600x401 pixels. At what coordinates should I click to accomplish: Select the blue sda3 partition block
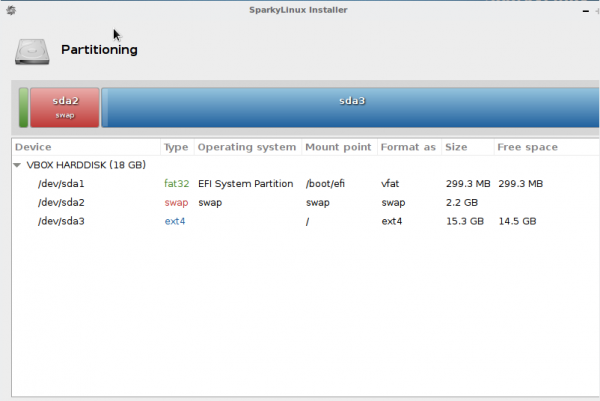[x=350, y=108]
